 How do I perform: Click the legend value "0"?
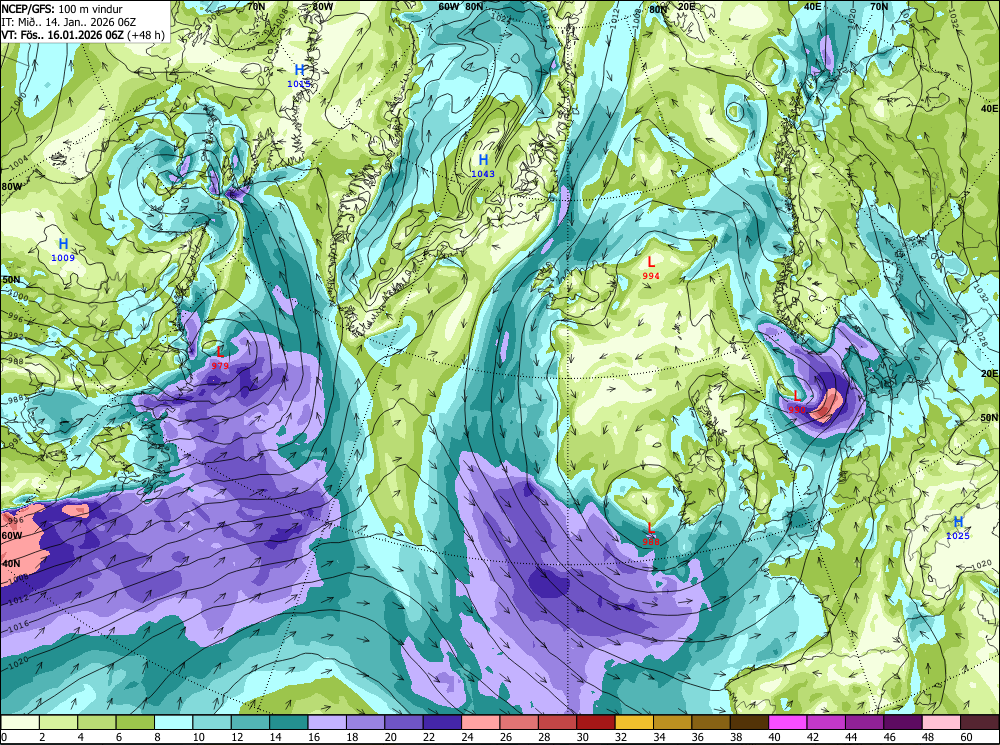[x=5, y=737]
